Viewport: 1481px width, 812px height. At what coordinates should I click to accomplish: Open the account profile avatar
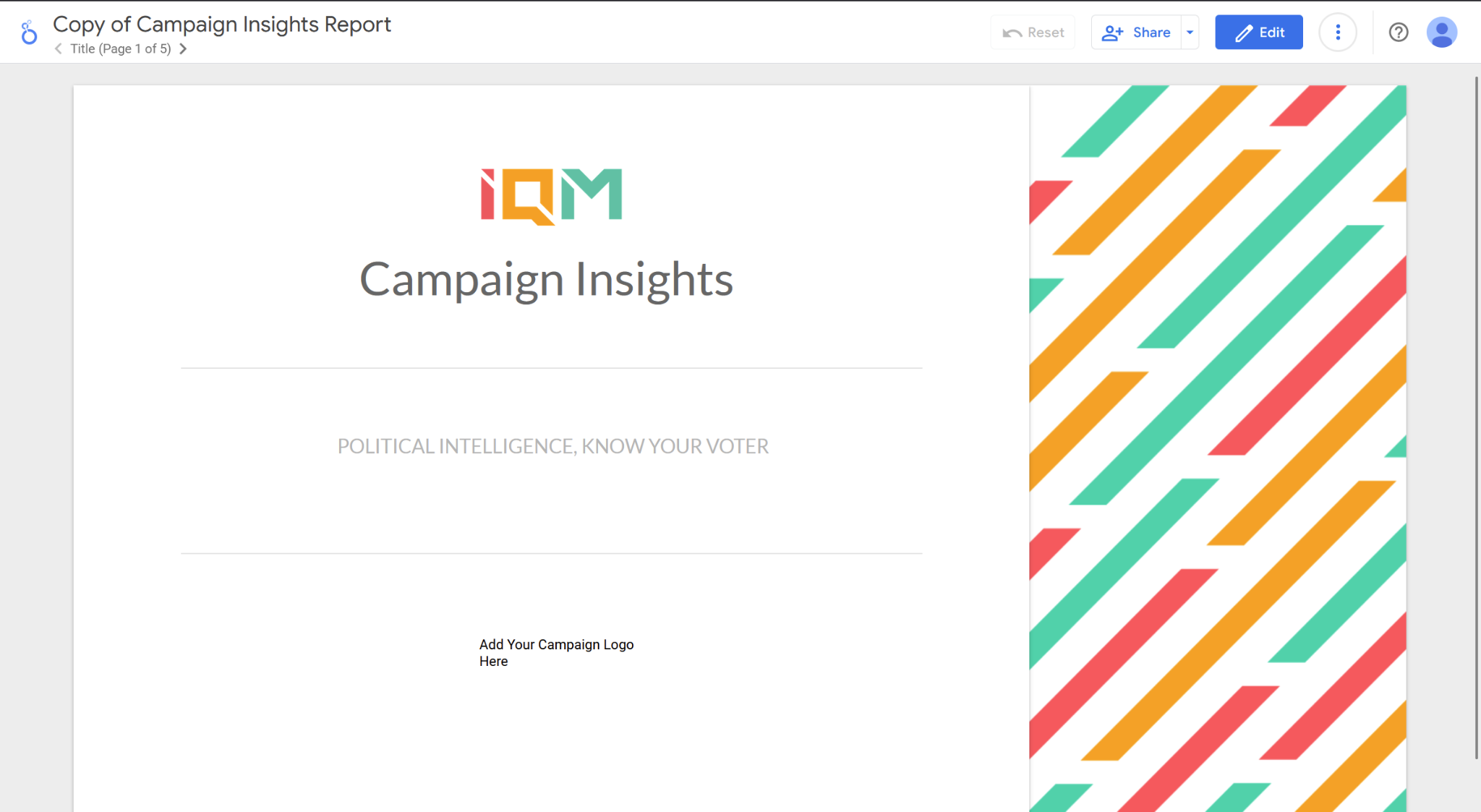1441,33
